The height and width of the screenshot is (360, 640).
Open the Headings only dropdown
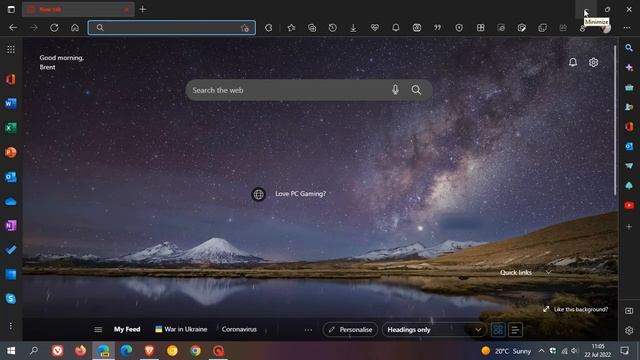coord(434,329)
